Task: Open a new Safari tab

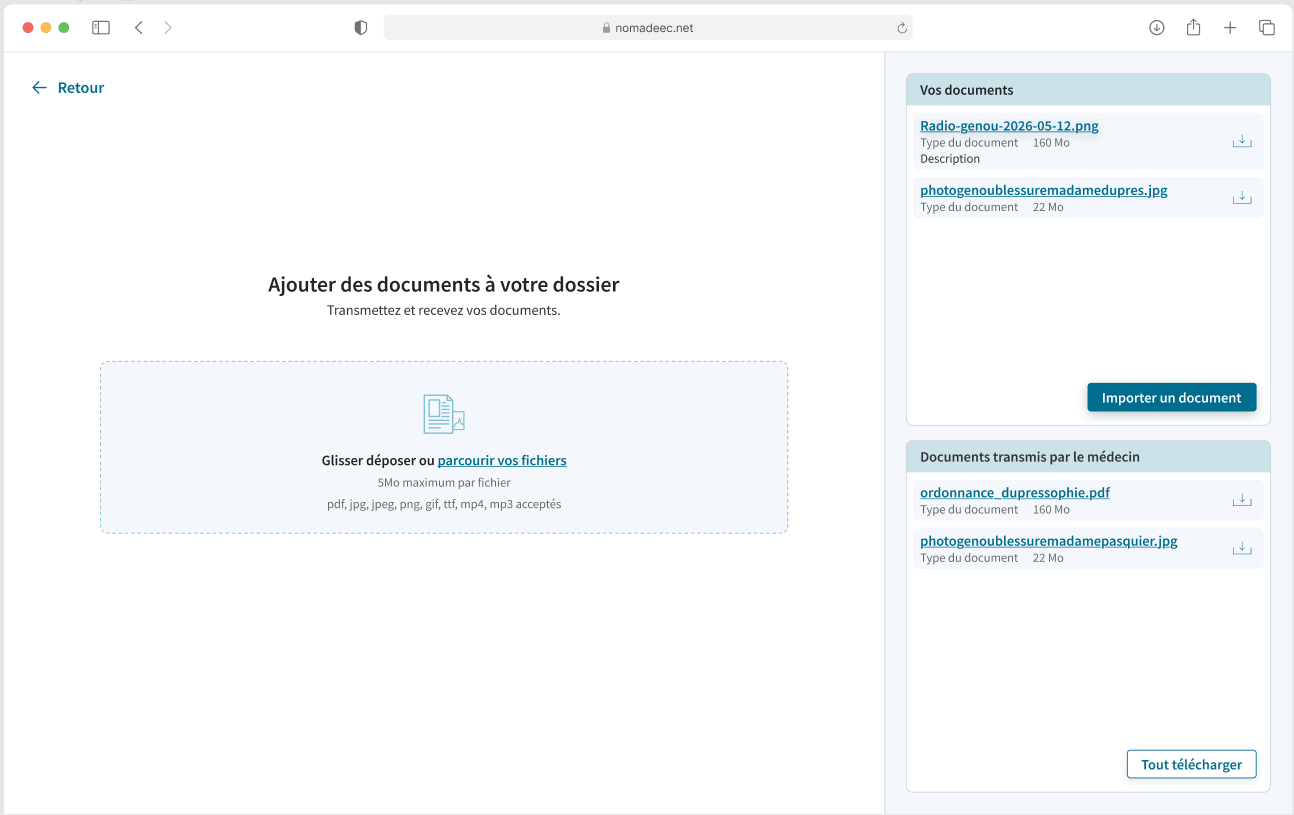Action: coord(1230,28)
